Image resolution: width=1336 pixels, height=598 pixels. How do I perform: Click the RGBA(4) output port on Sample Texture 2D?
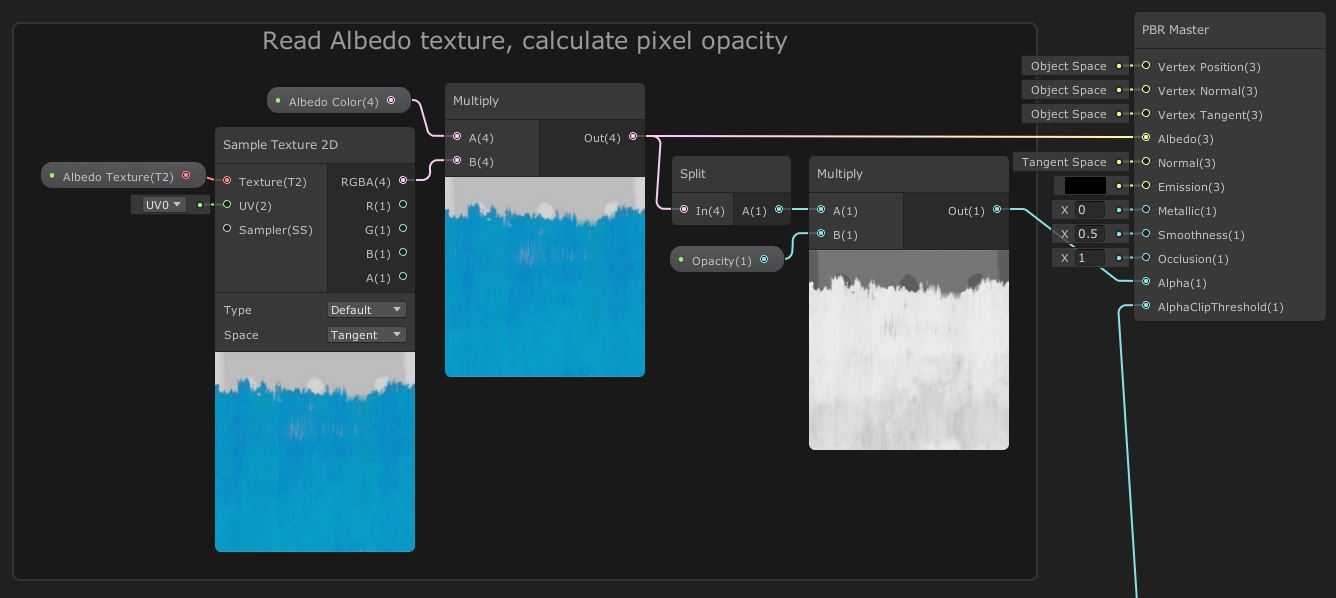coord(403,181)
